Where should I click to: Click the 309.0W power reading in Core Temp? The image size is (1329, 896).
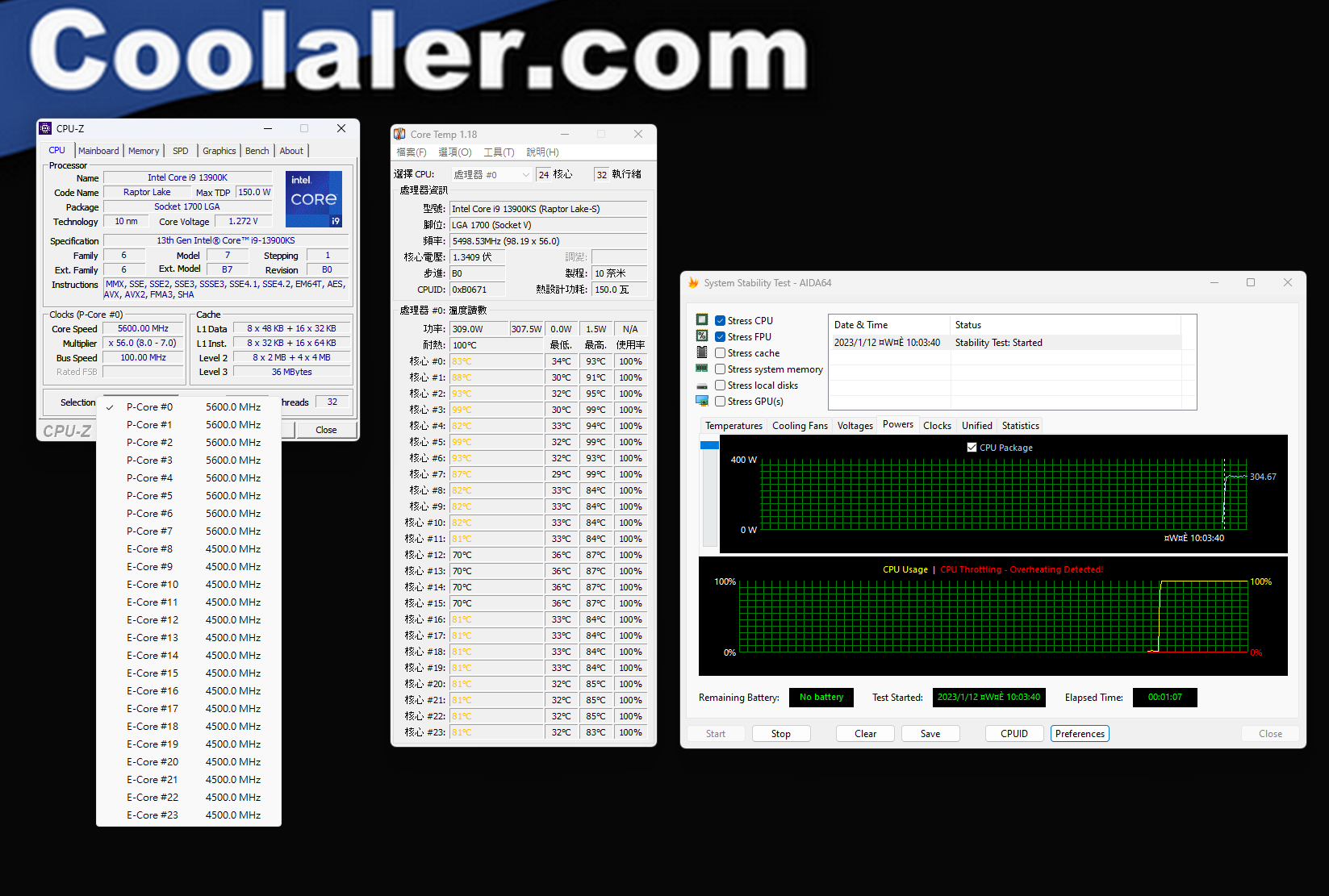point(479,329)
